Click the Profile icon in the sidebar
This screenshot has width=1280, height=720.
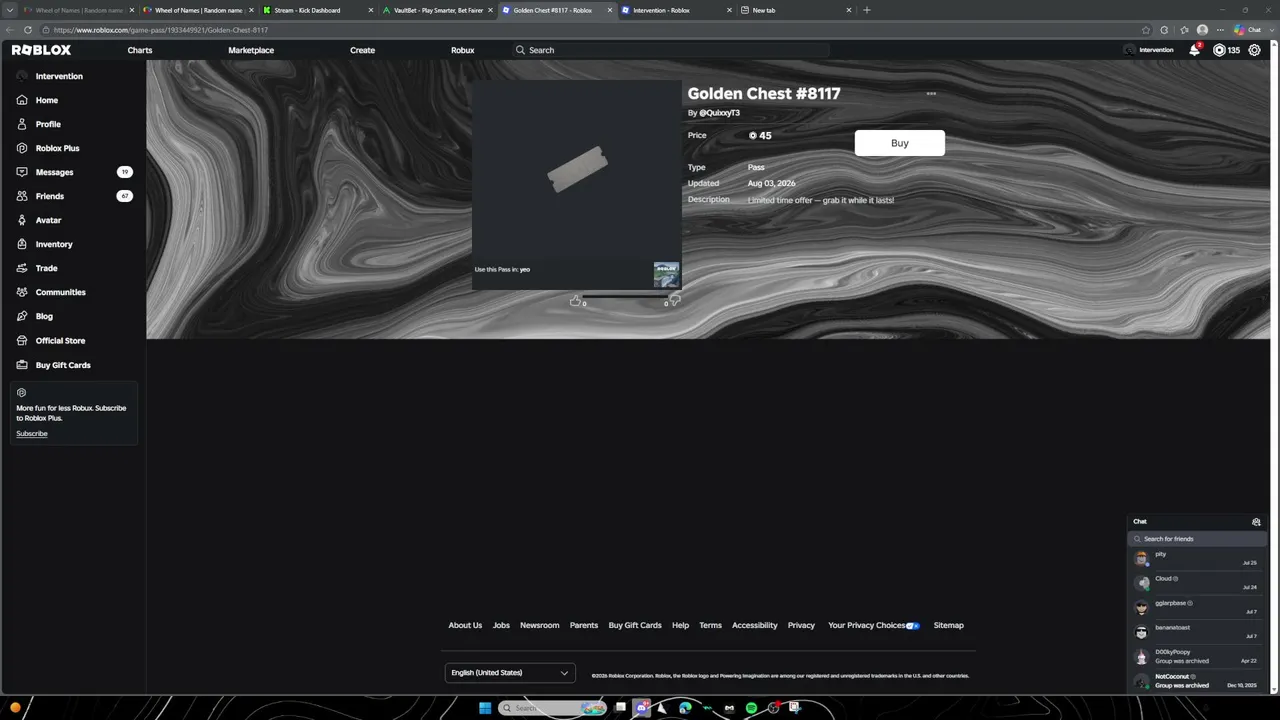(x=22, y=124)
